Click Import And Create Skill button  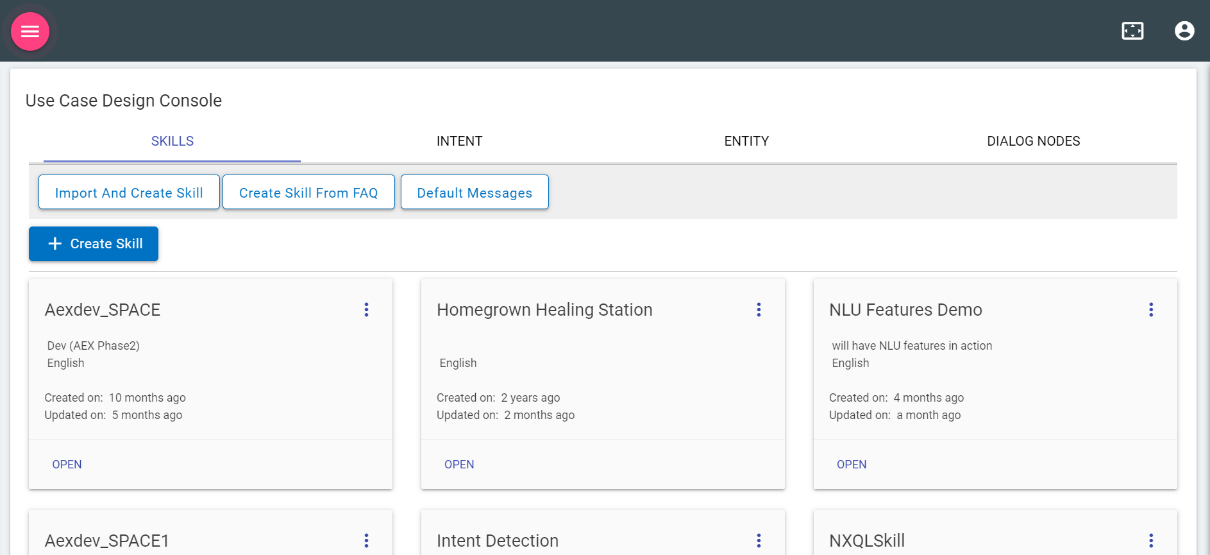point(129,193)
